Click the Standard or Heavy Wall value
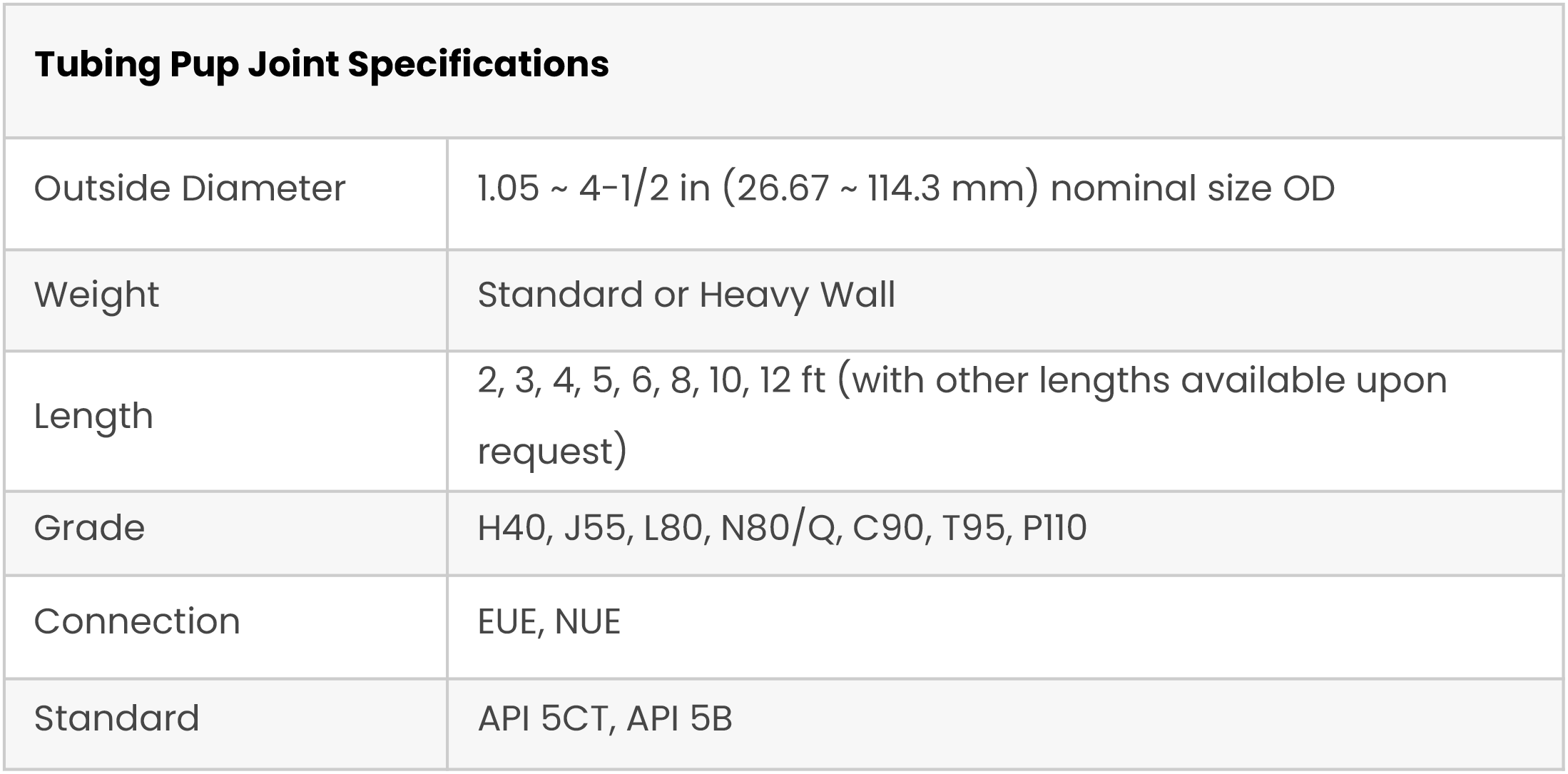The height and width of the screenshot is (774, 1568). pos(686,295)
